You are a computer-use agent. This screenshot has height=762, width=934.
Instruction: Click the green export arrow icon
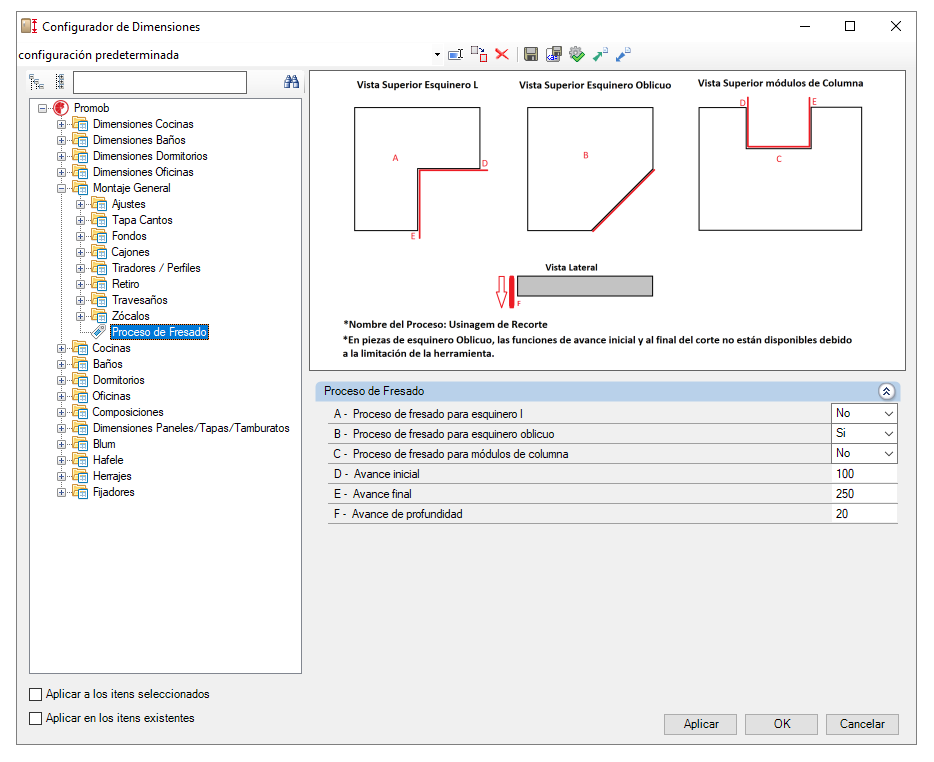(x=600, y=55)
